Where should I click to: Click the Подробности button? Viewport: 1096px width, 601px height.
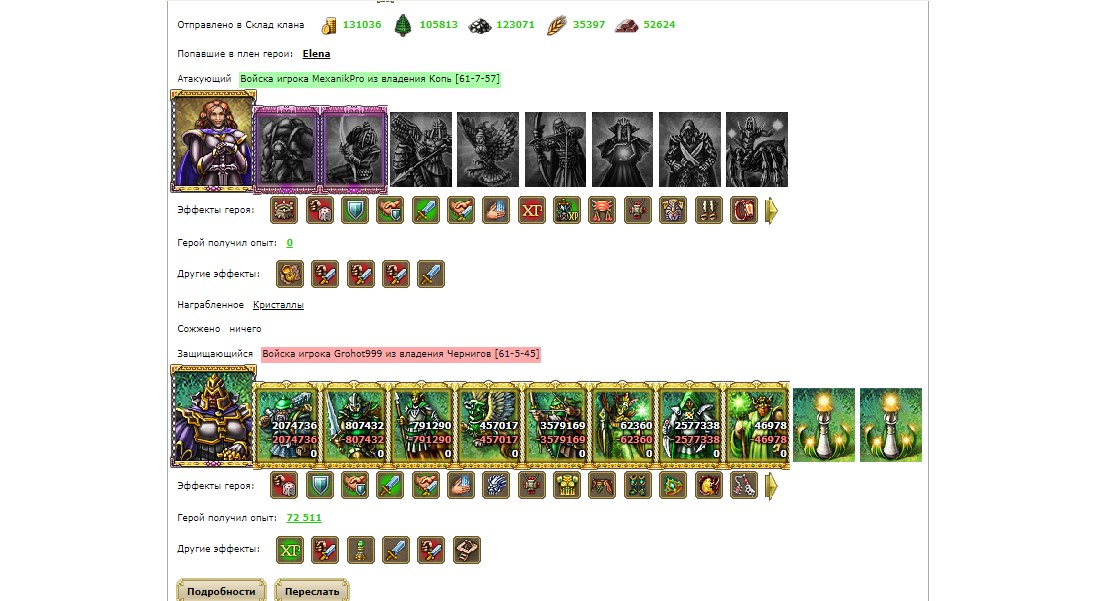pyautogui.click(x=221, y=591)
